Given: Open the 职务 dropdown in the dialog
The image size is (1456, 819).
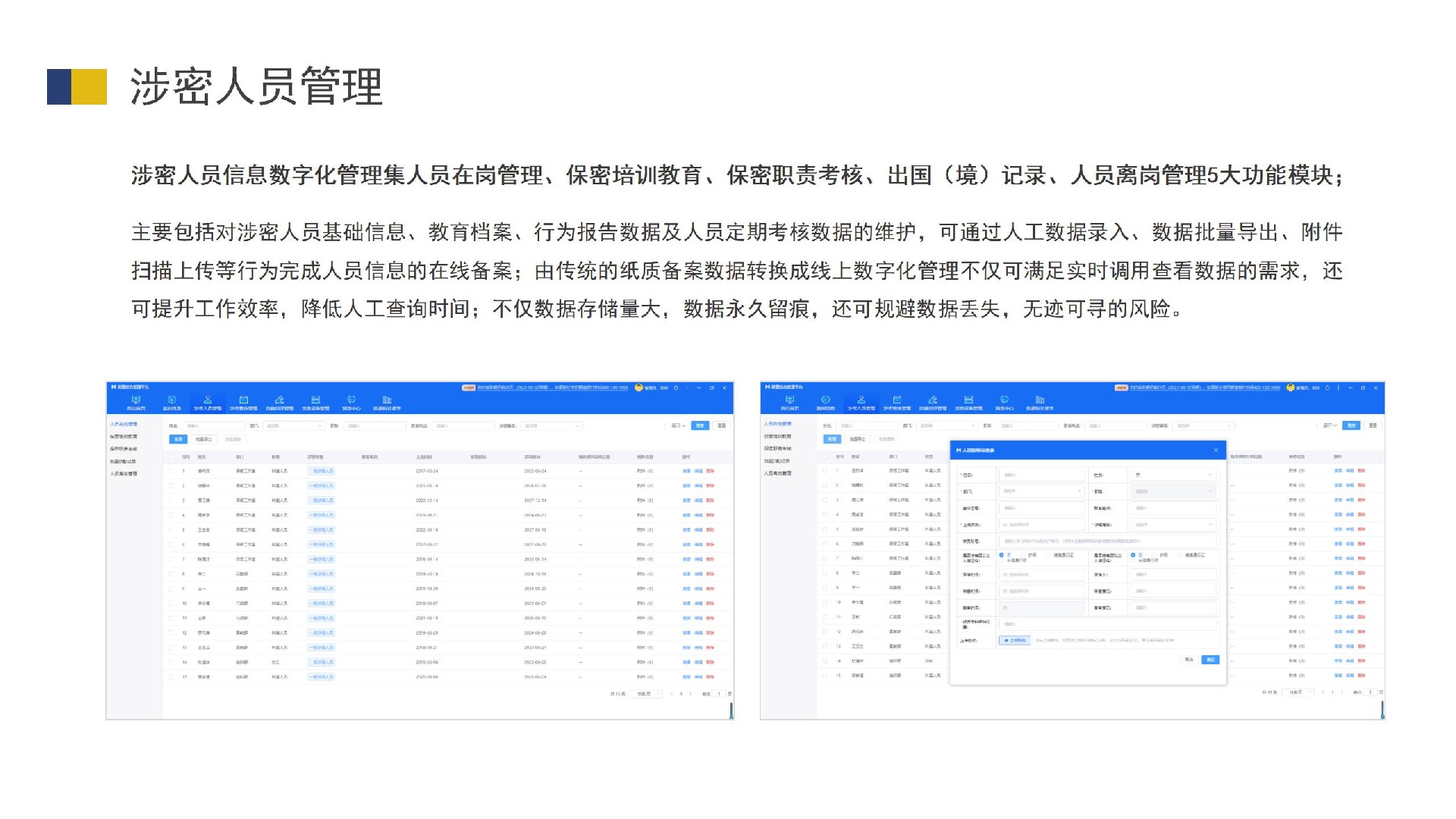Looking at the screenshot, I should pyautogui.click(x=1174, y=491).
